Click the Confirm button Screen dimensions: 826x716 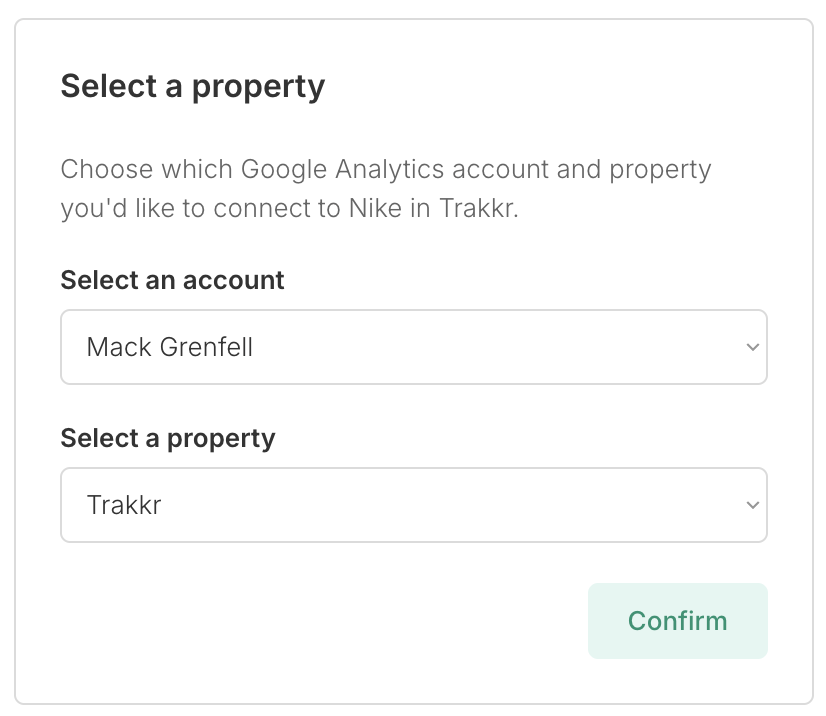coord(677,621)
